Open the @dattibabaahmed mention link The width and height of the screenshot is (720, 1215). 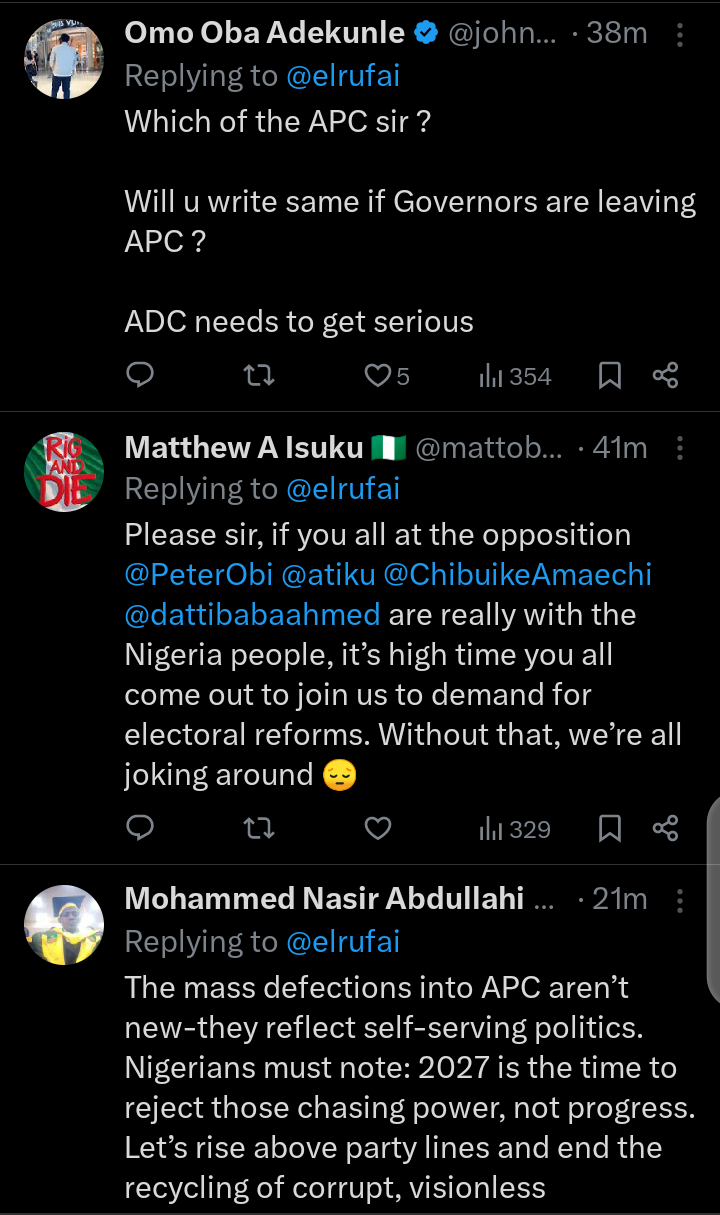pyautogui.click(x=252, y=615)
